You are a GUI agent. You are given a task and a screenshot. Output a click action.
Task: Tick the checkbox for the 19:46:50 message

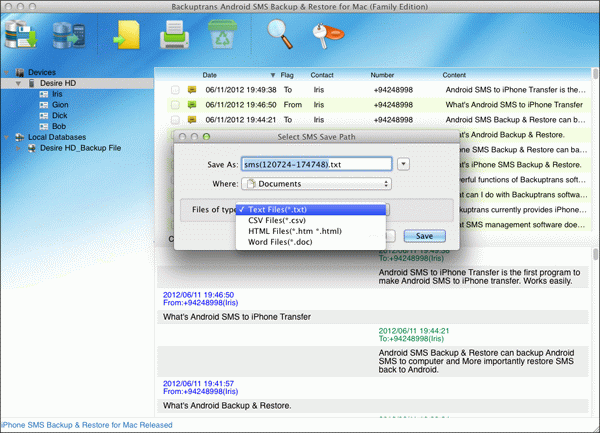pyautogui.click(x=175, y=105)
